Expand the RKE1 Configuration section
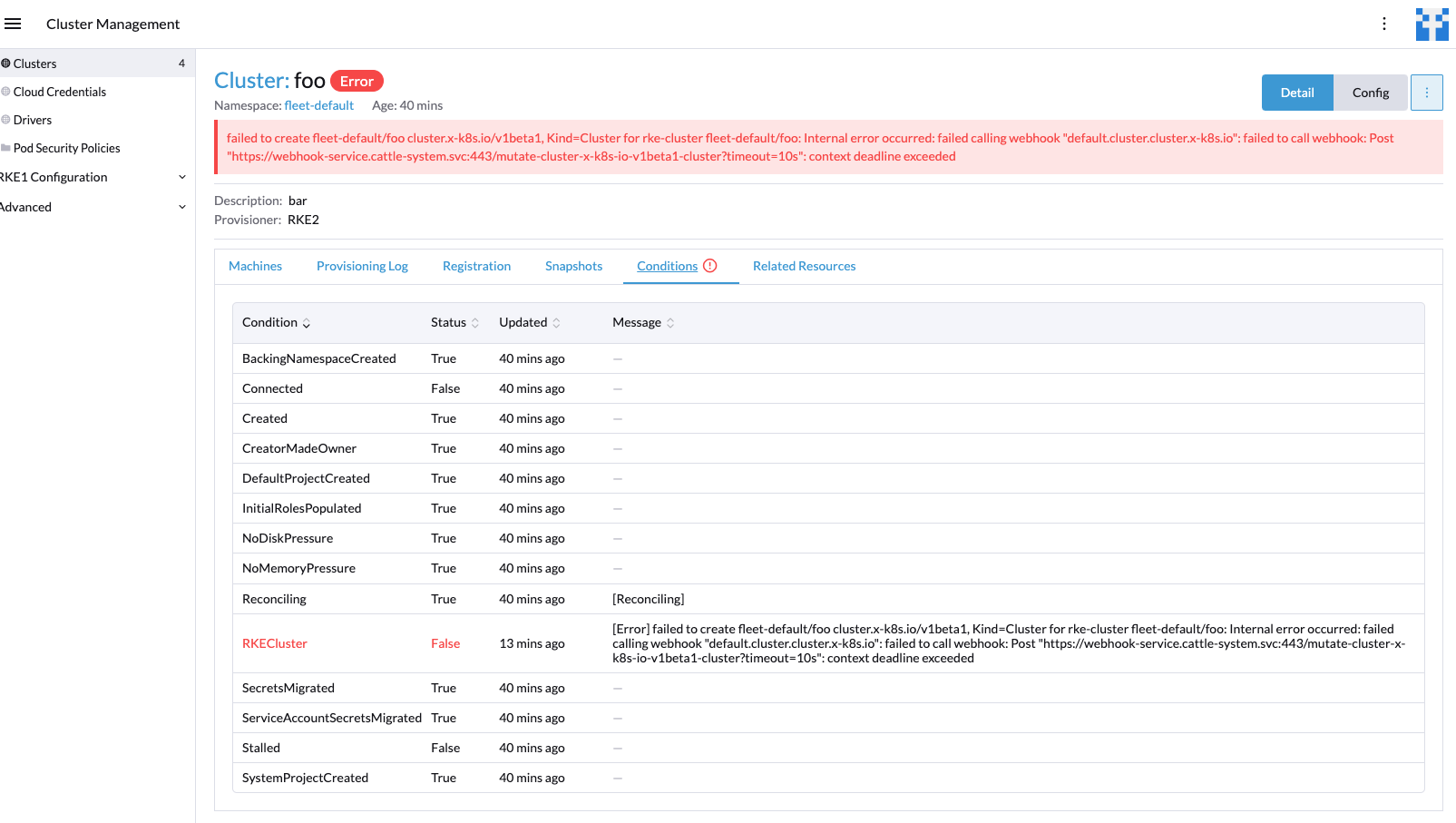The height and width of the screenshot is (823, 1456). pyautogui.click(x=182, y=176)
